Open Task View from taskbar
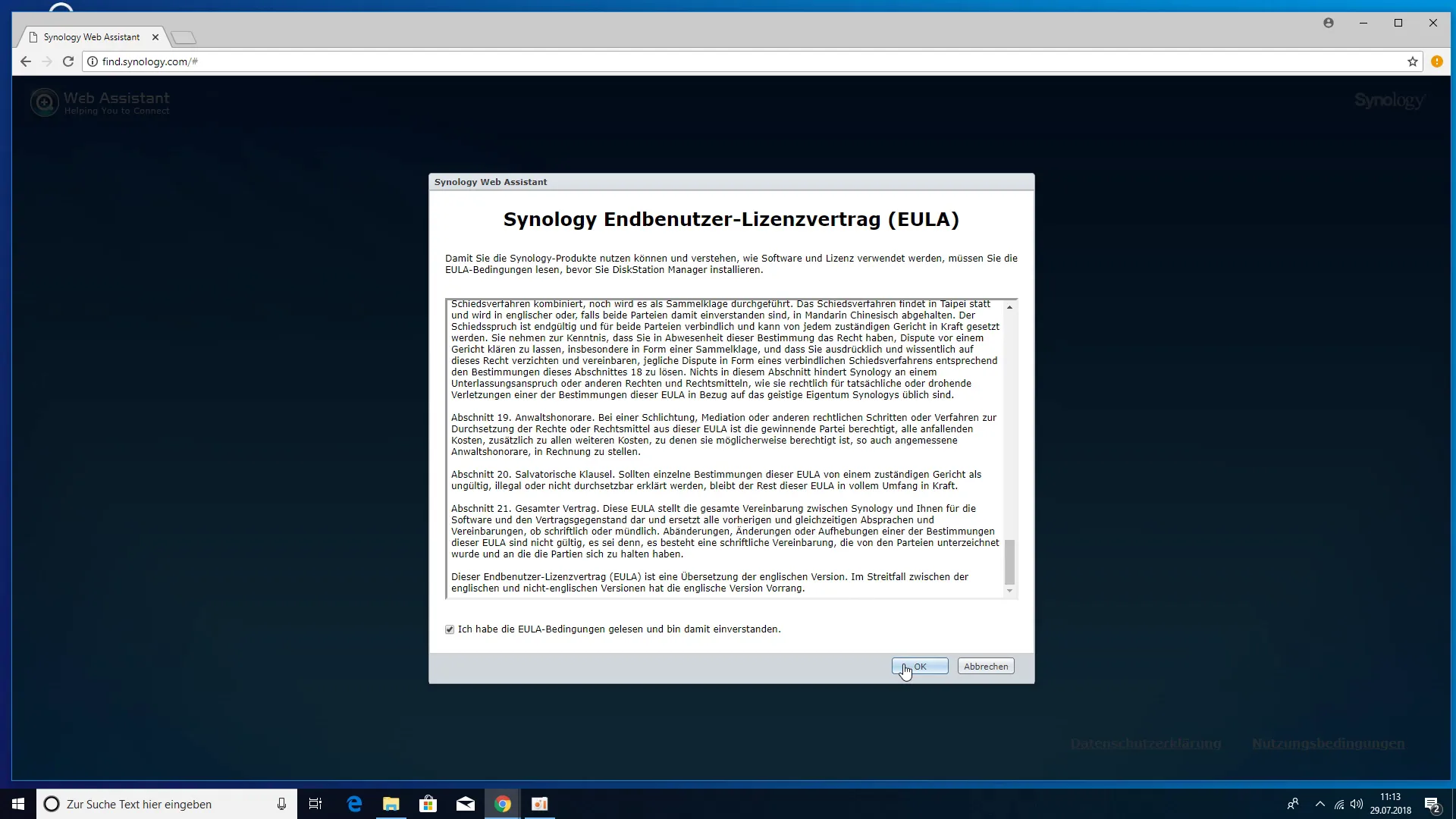 click(315, 804)
